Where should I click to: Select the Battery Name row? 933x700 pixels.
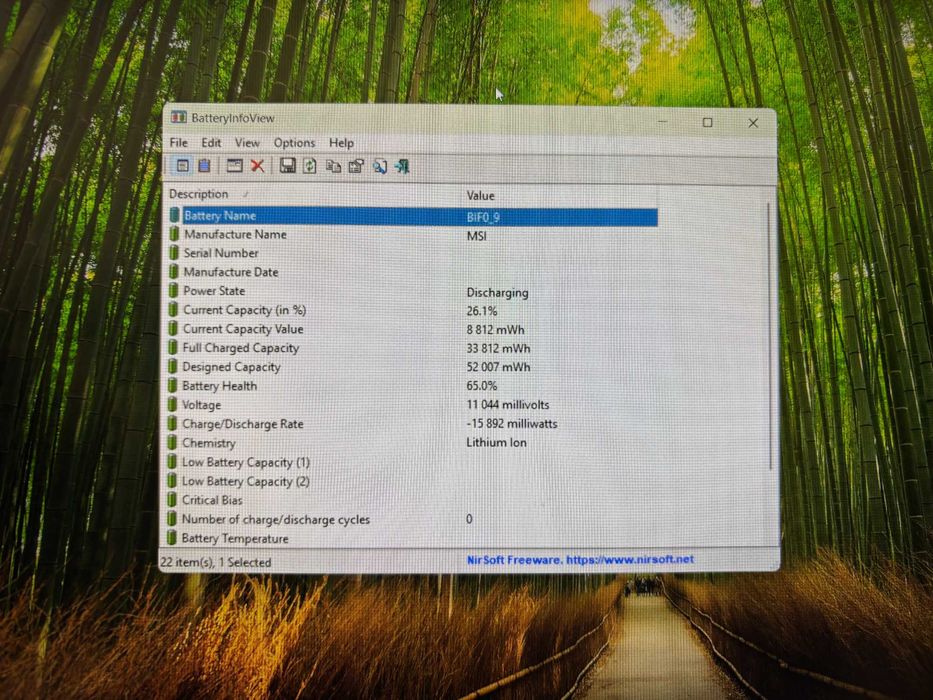pos(413,216)
